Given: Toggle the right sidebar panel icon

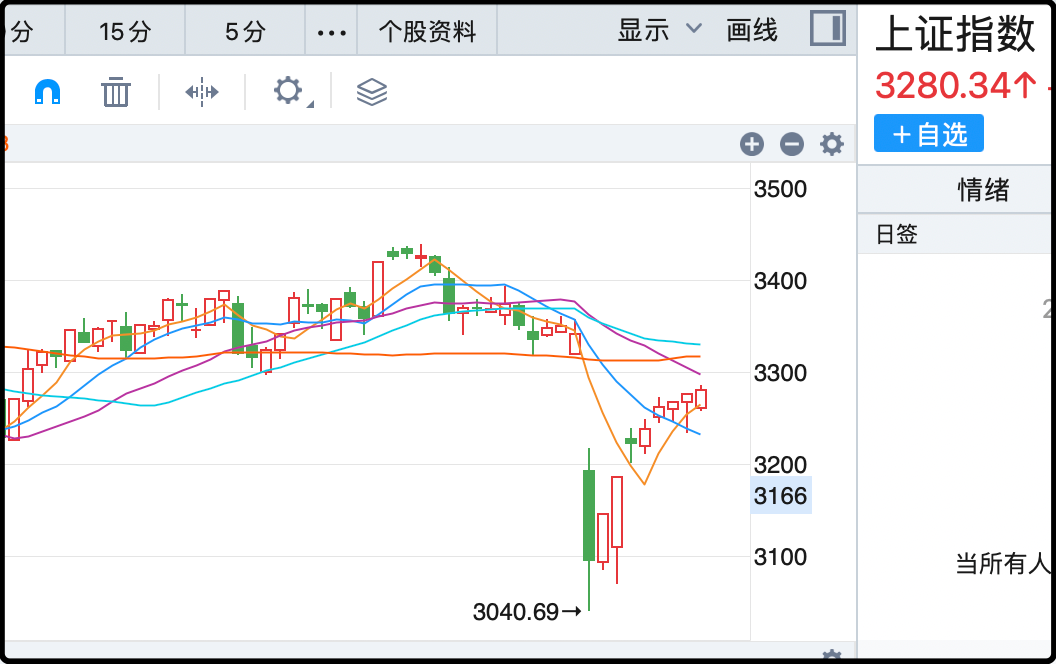Looking at the screenshot, I should tap(827, 28).
